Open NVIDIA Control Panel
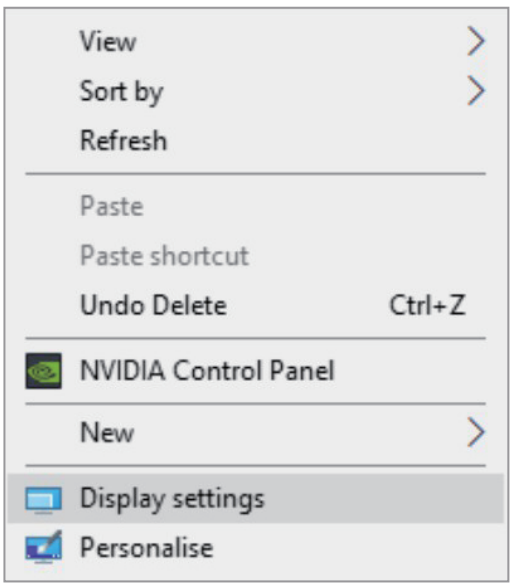This screenshot has width=516, height=588. 255,371
